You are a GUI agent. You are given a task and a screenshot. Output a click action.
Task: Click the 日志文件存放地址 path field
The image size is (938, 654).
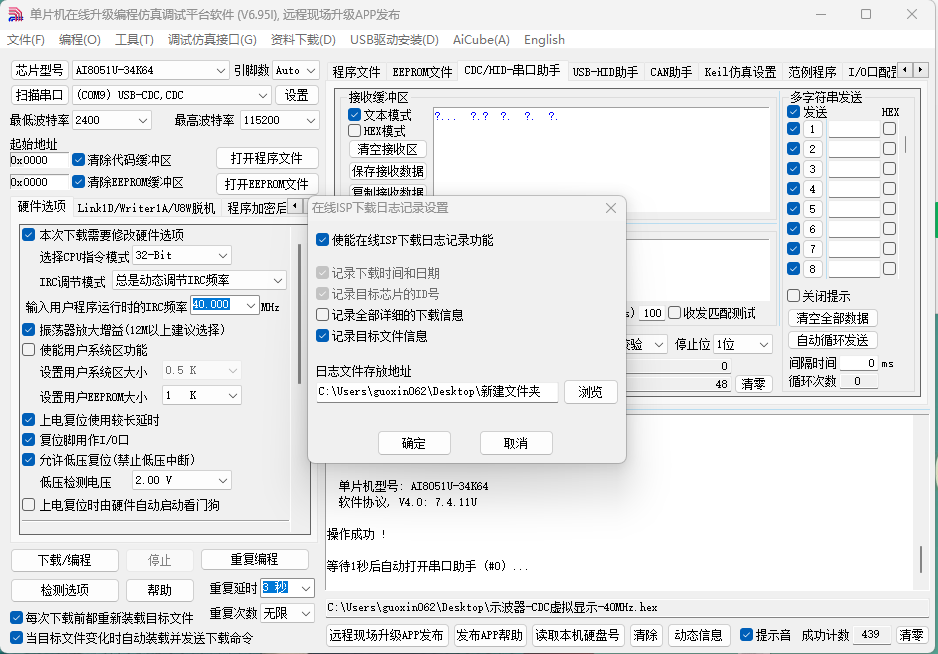coord(436,392)
